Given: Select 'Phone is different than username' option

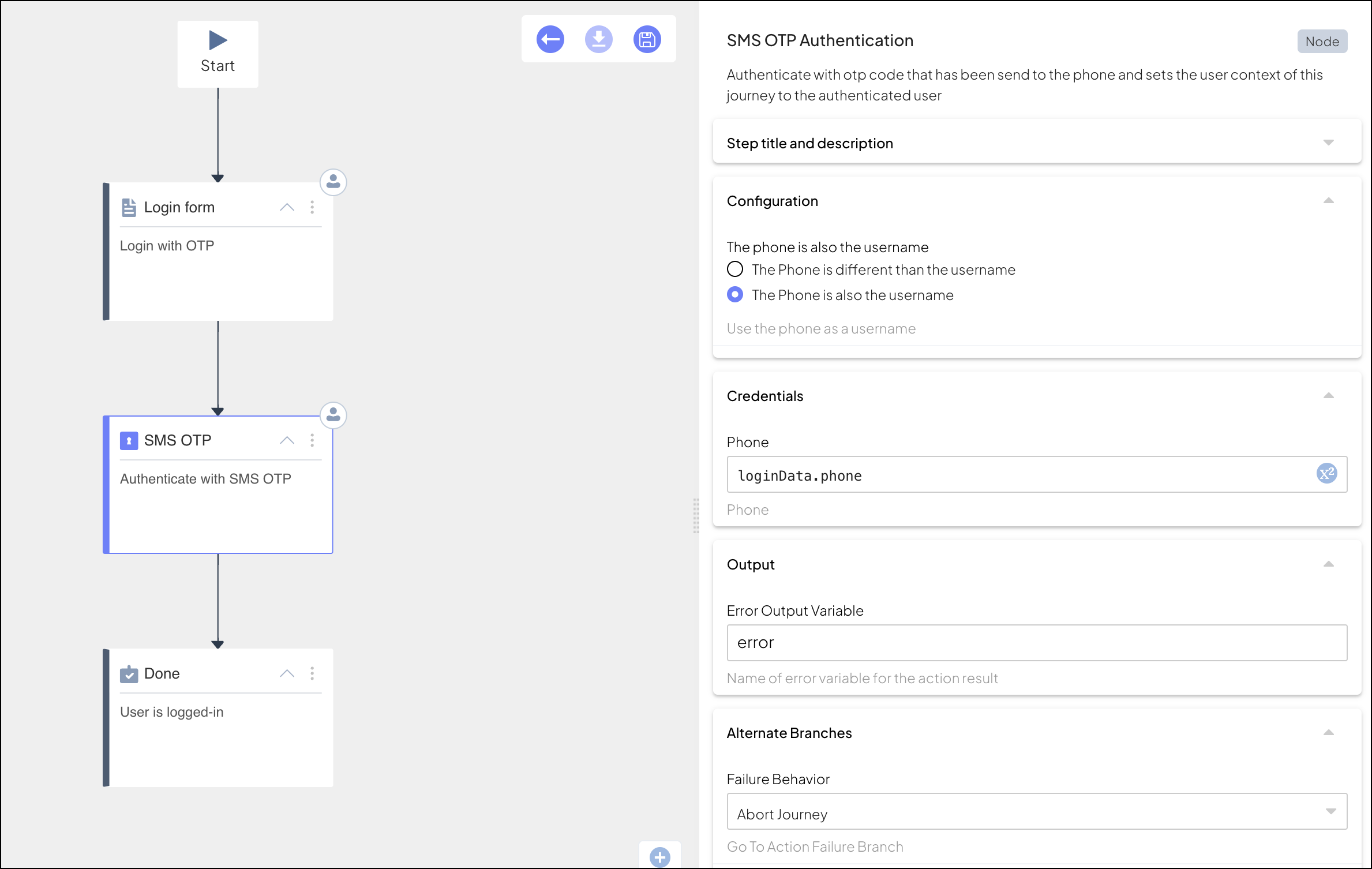Looking at the screenshot, I should coord(735,269).
